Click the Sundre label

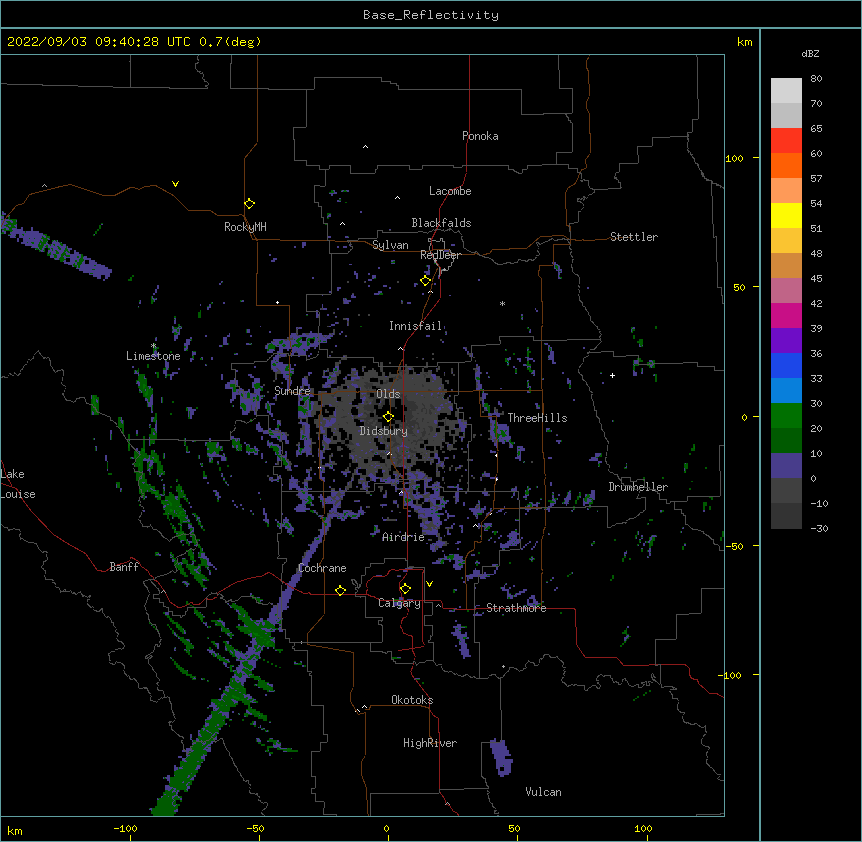click(x=292, y=391)
